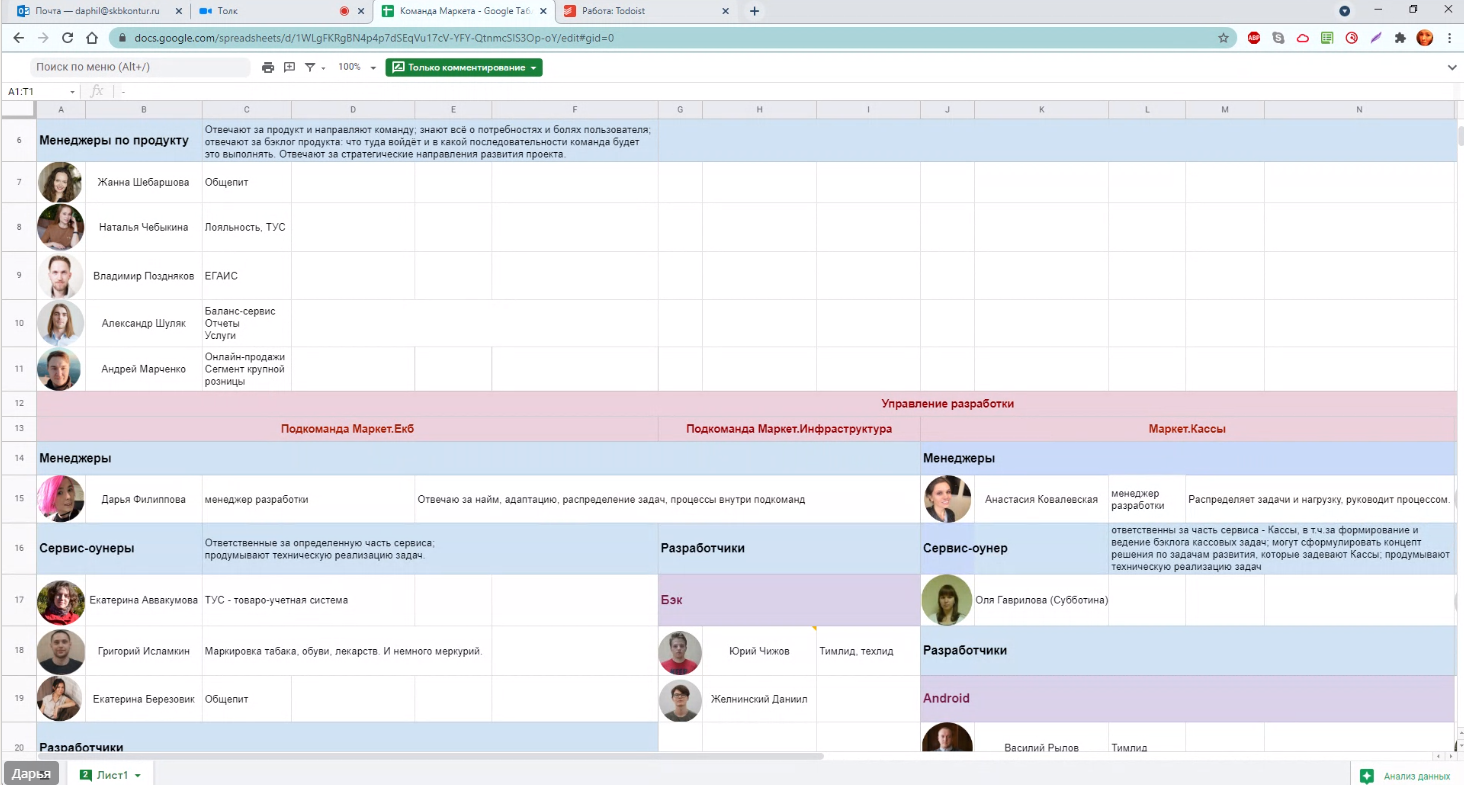Click the red circular extension icon

[x=1351, y=38]
